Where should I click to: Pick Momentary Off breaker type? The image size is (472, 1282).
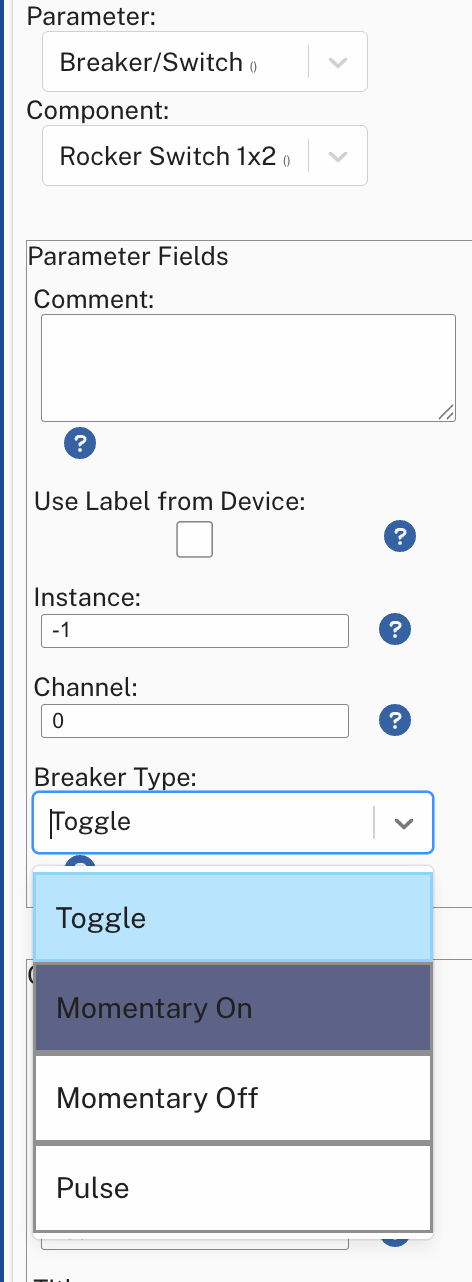click(233, 1098)
